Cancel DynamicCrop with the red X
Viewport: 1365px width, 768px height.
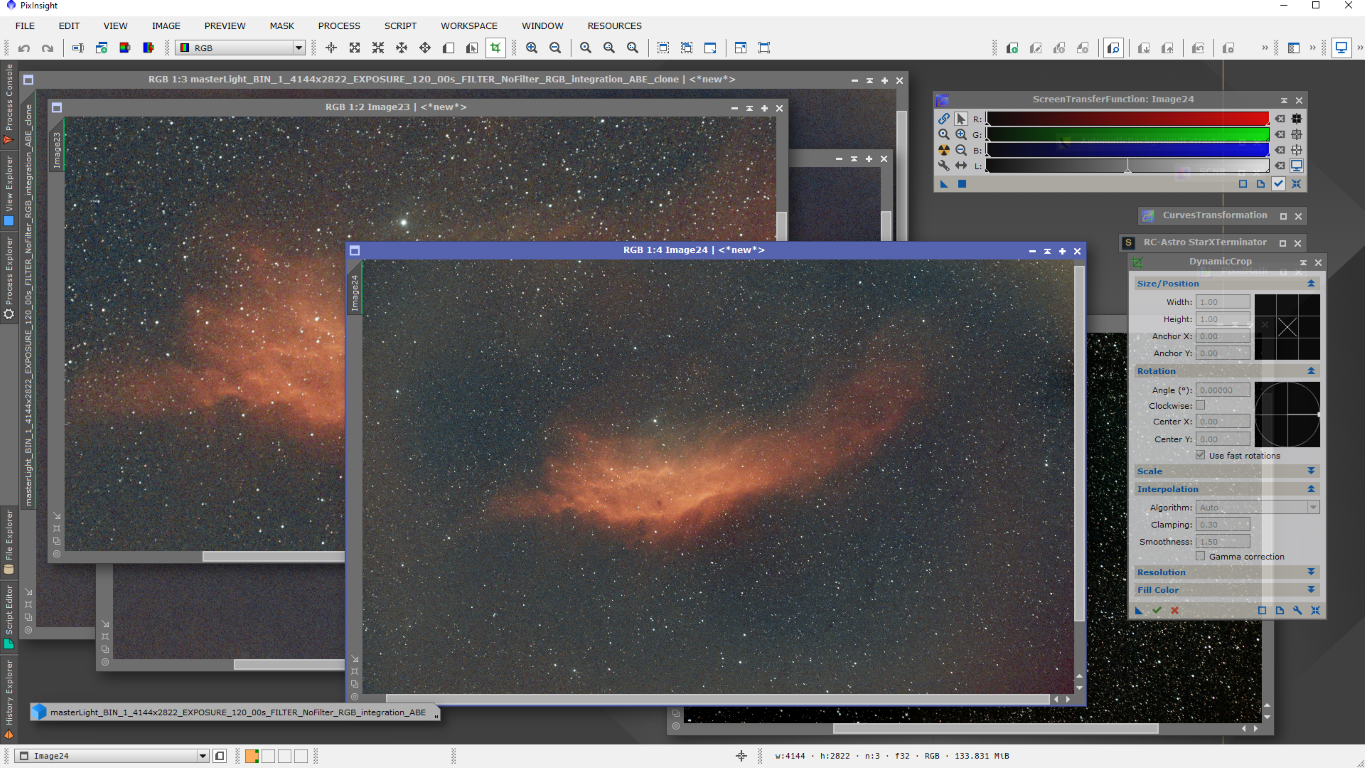(1175, 610)
